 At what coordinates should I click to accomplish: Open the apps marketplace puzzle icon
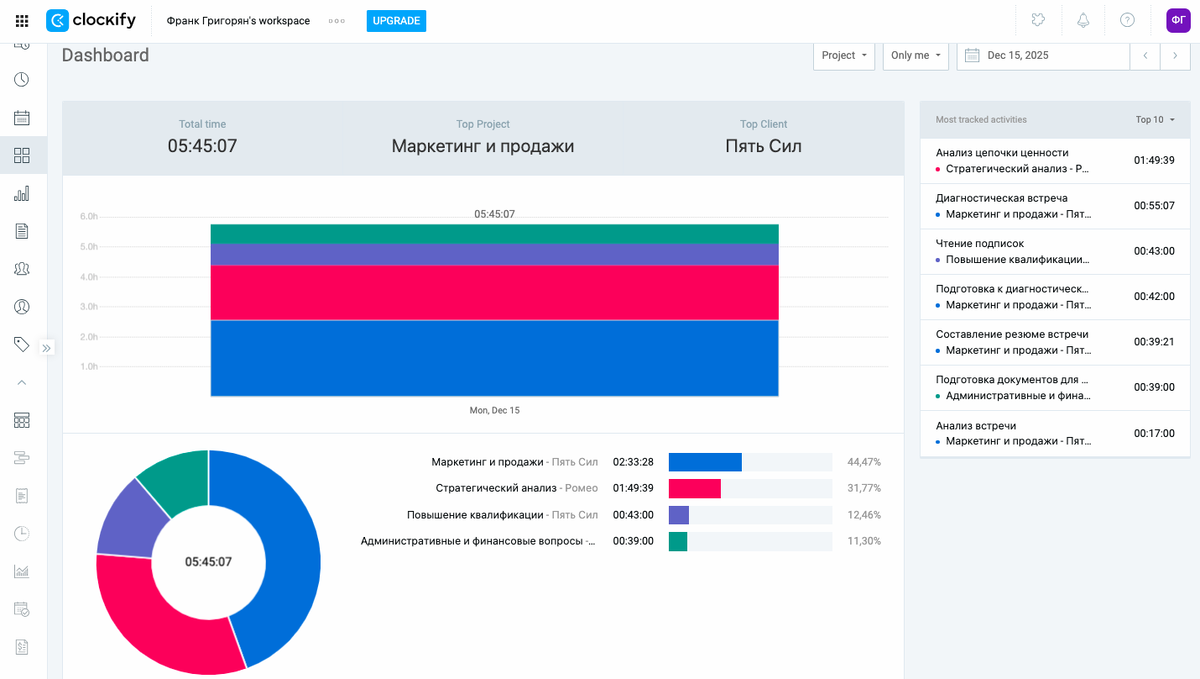point(1039,20)
